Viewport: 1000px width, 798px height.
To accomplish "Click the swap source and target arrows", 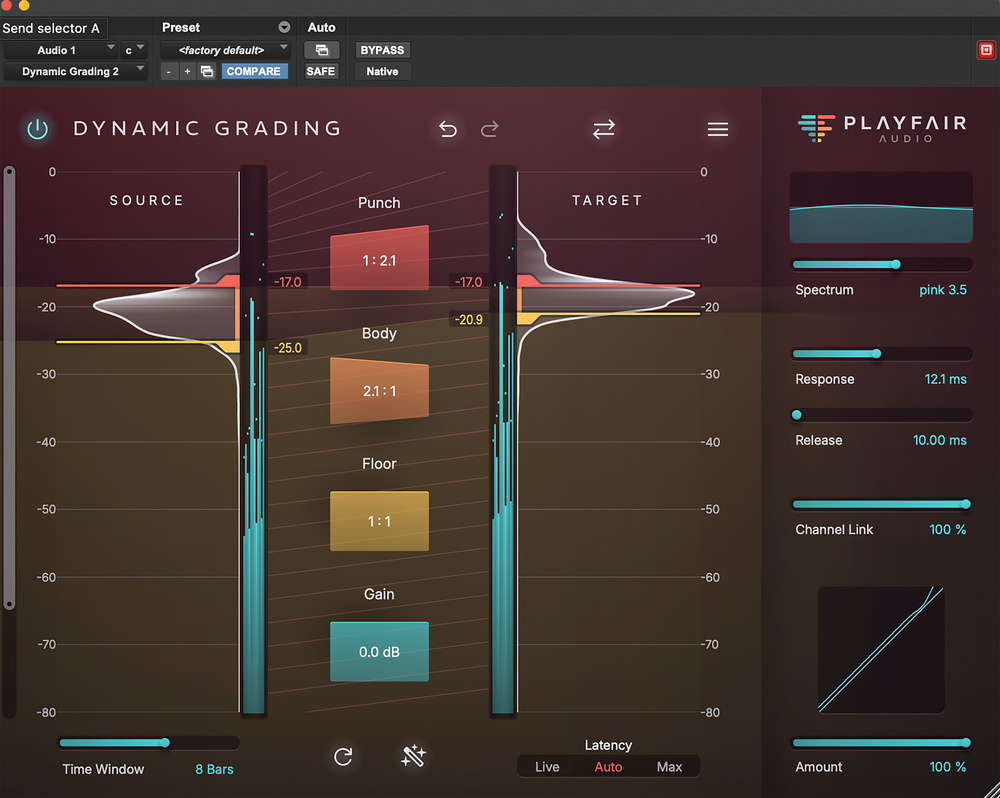I will (x=603, y=129).
